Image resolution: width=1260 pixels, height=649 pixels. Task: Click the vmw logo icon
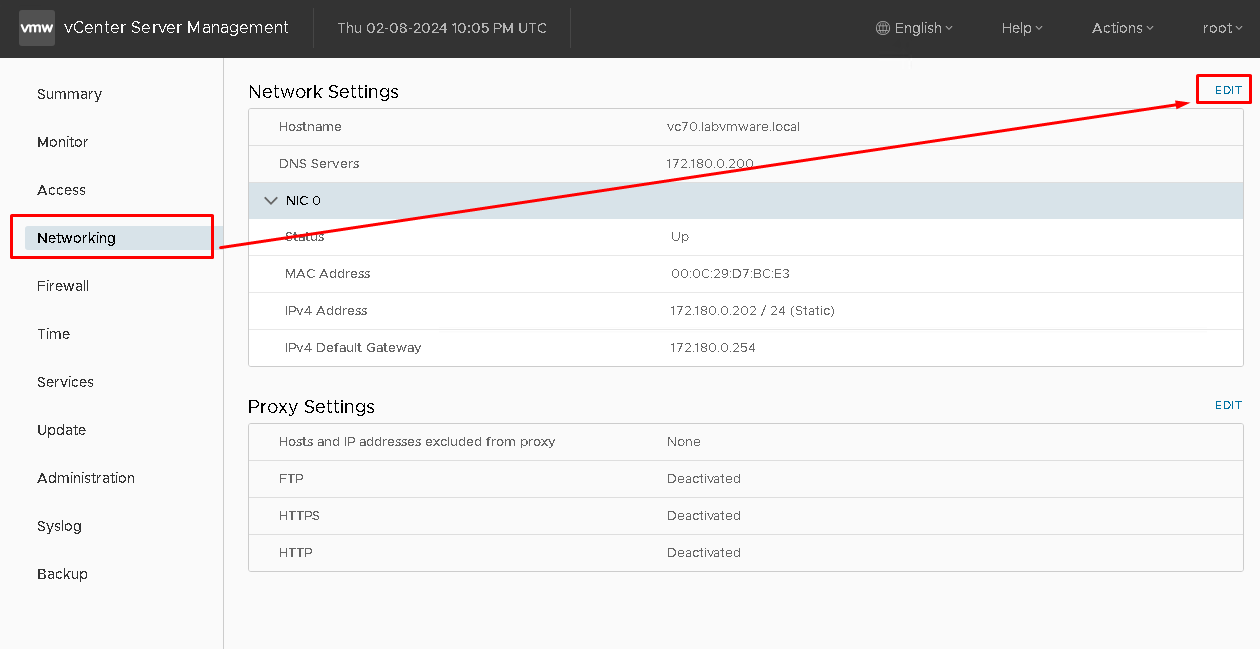click(37, 28)
